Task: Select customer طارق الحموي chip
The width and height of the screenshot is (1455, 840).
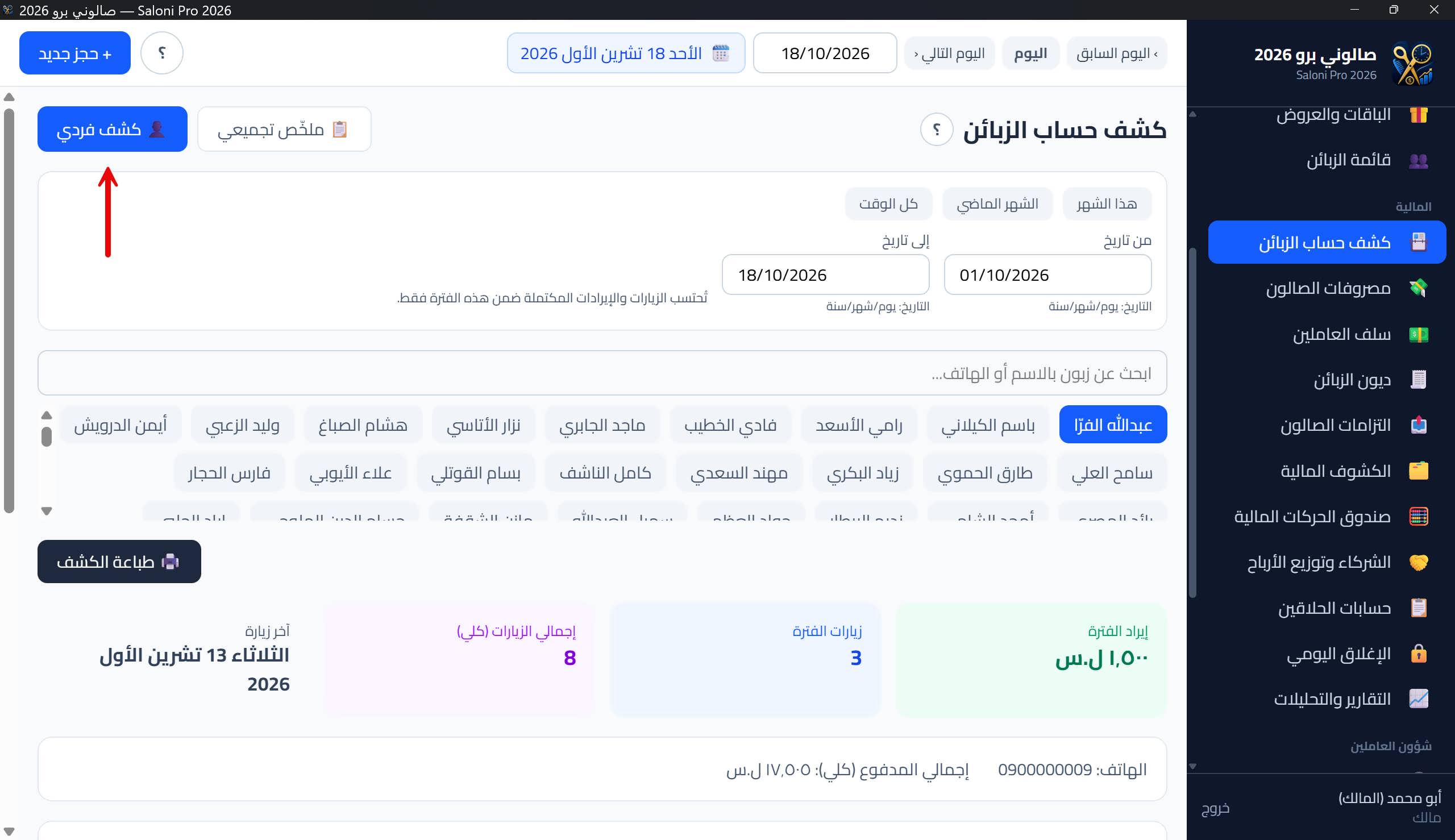Action: pyautogui.click(x=985, y=472)
